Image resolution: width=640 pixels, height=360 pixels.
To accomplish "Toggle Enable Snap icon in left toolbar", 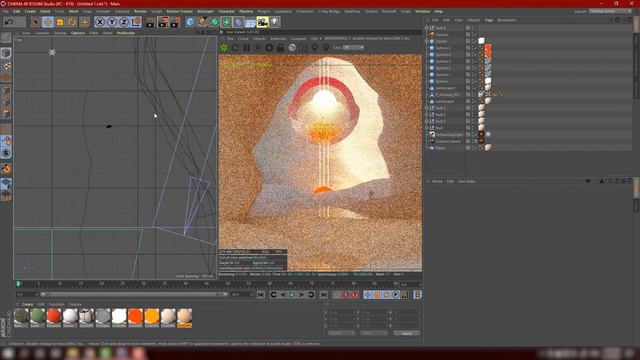I will pyautogui.click(x=6, y=169).
